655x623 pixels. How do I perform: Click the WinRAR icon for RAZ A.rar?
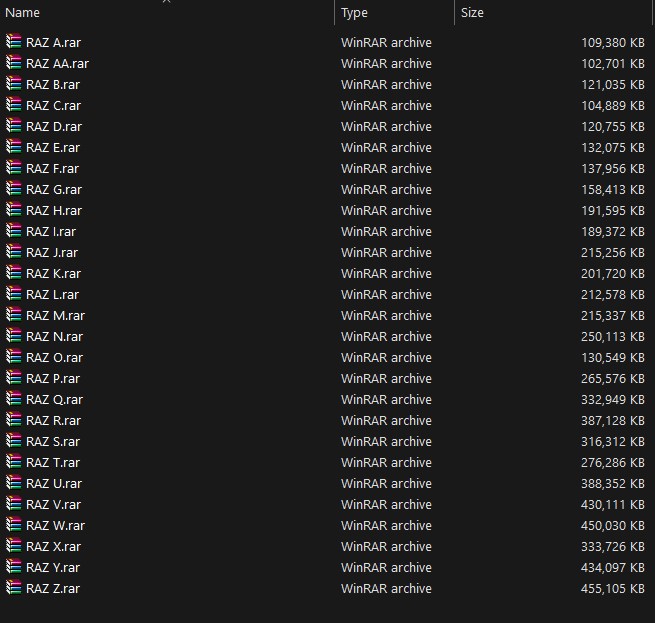[13, 42]
